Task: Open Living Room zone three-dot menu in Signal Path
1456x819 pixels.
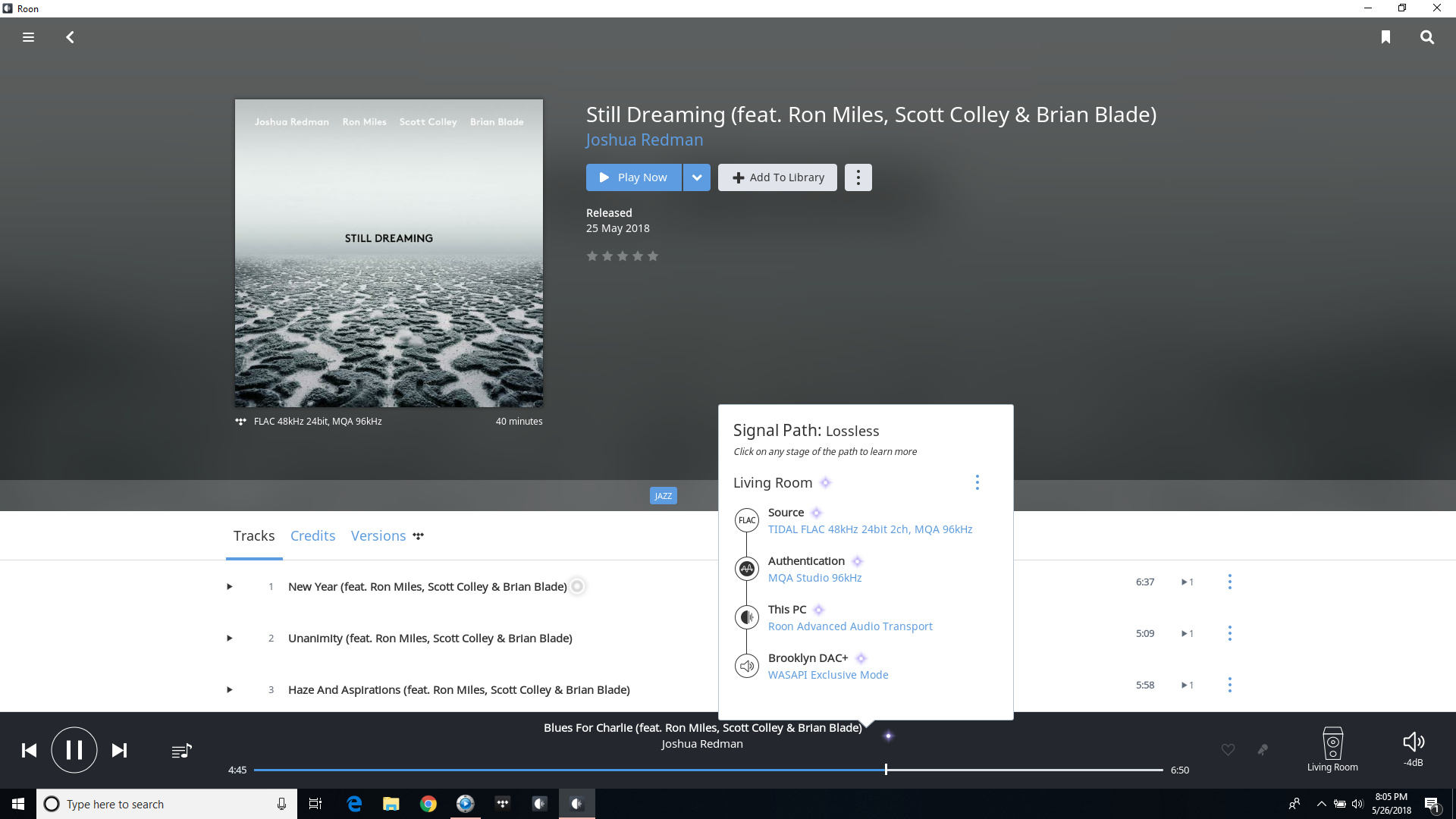Action: (x=977, y=483)
